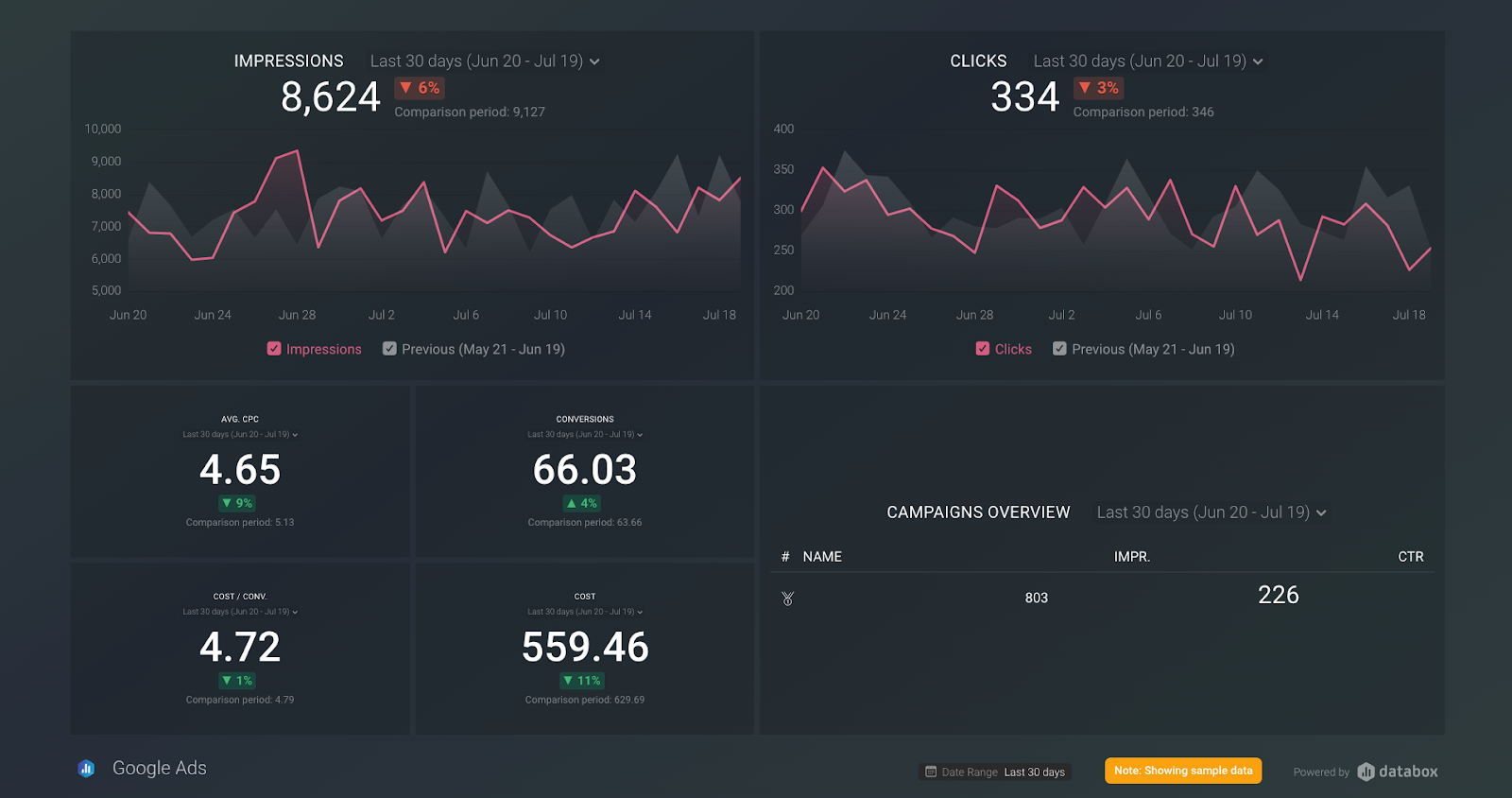Sort campaigns by the CTR column header
This screenshot has height=798, width=1512.
[x=1411, y=557]
